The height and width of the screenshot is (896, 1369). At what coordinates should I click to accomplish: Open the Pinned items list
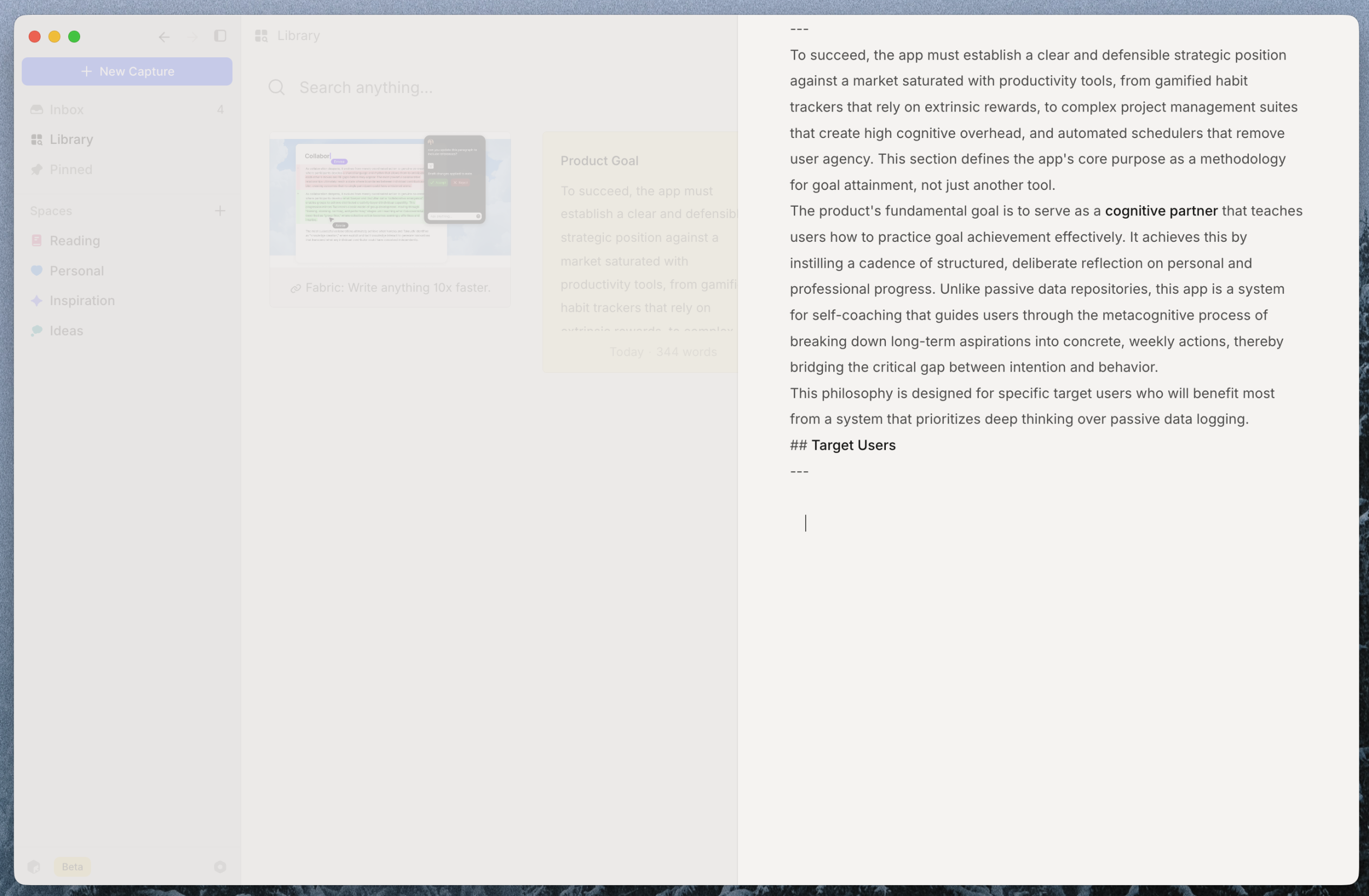tap(127, 169)
